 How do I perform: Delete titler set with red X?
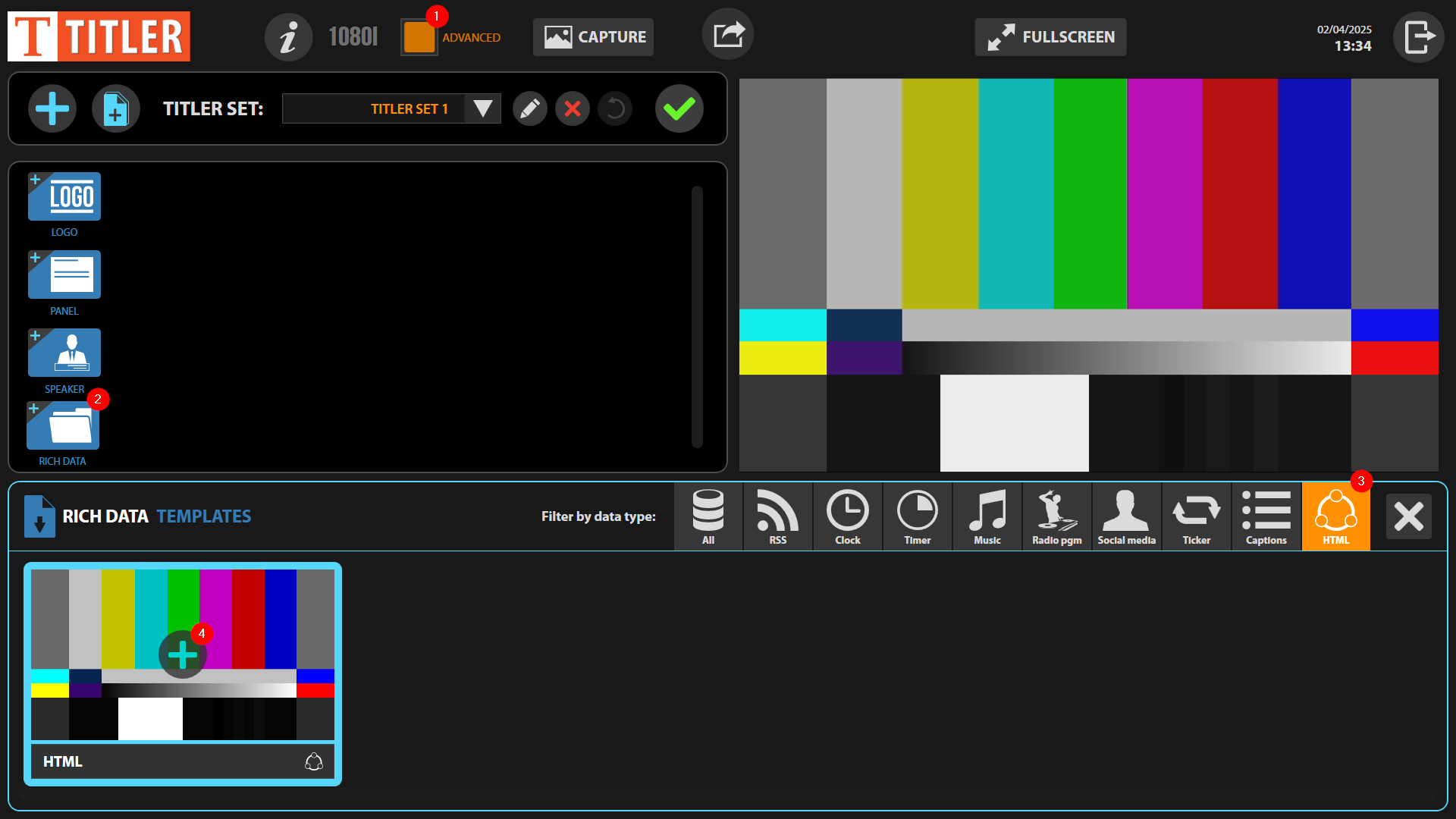(573, 108)
